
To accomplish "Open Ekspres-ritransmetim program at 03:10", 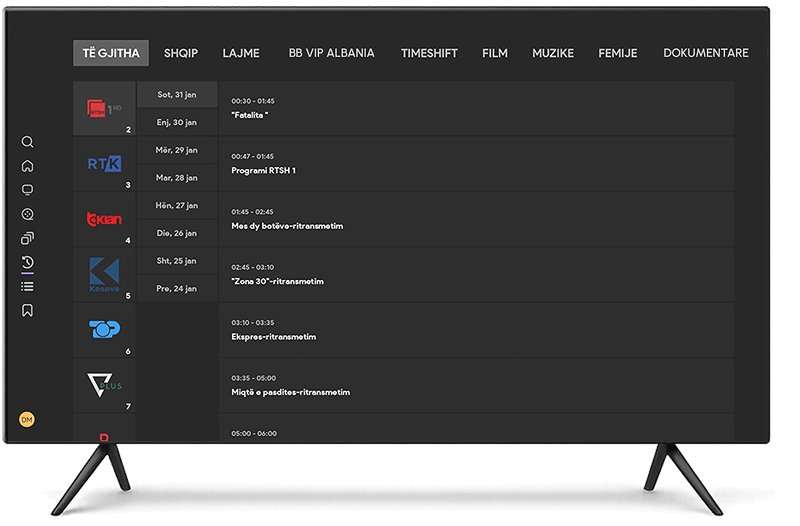I will pyautogui.click(x=476, y=330).
